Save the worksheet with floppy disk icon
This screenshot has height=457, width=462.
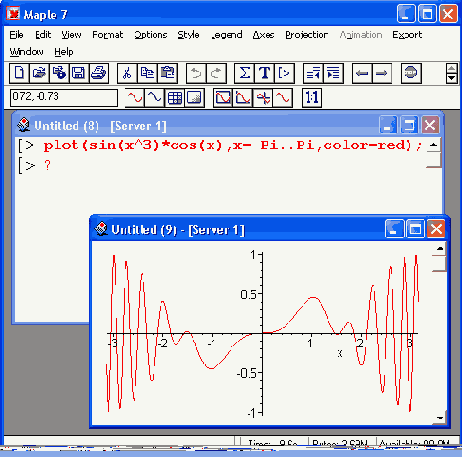point(79,73)
